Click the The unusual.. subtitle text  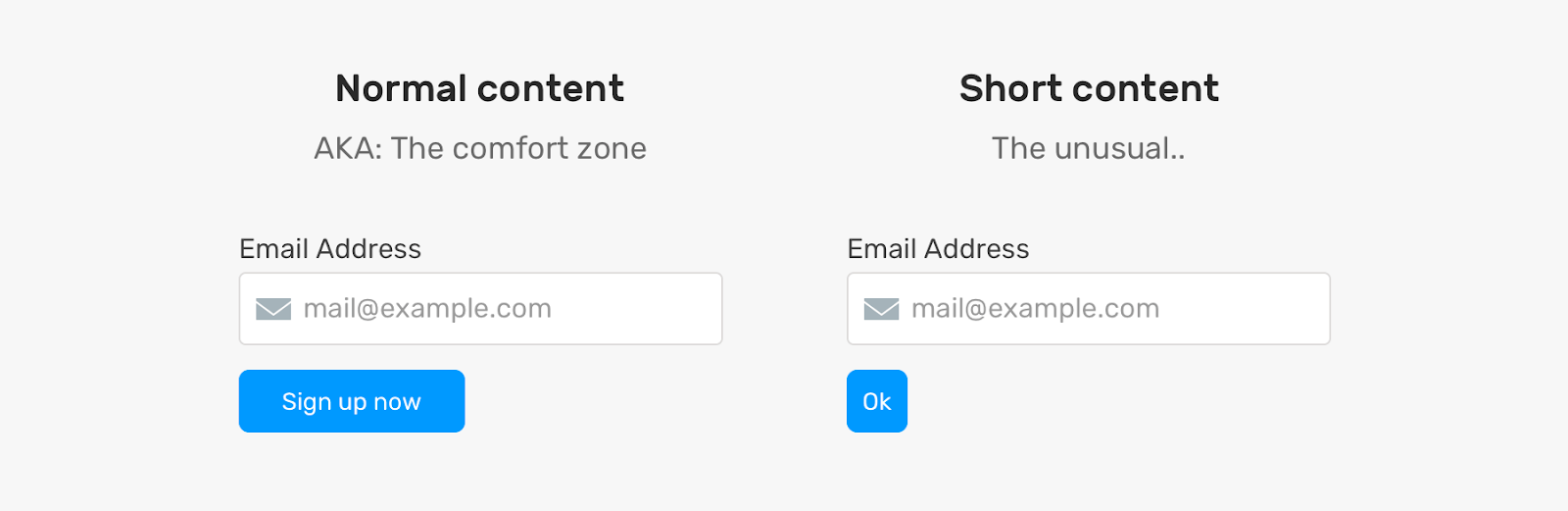[x=1088, y=148]
